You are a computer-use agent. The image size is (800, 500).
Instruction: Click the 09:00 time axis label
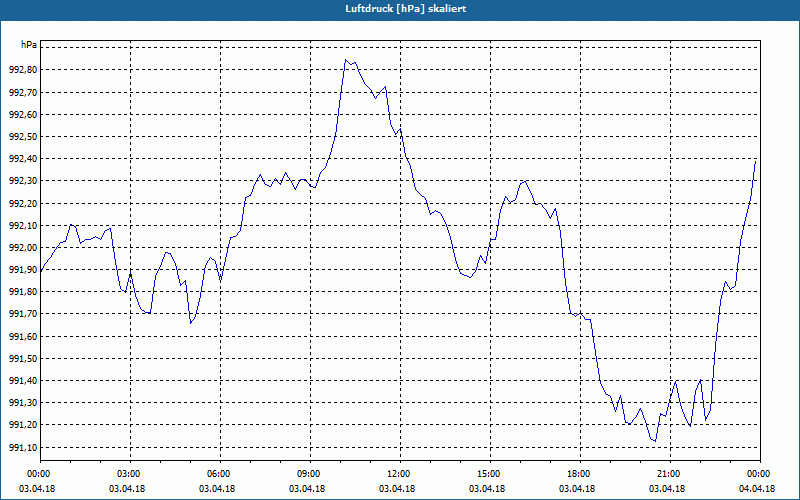pos(310,474)
